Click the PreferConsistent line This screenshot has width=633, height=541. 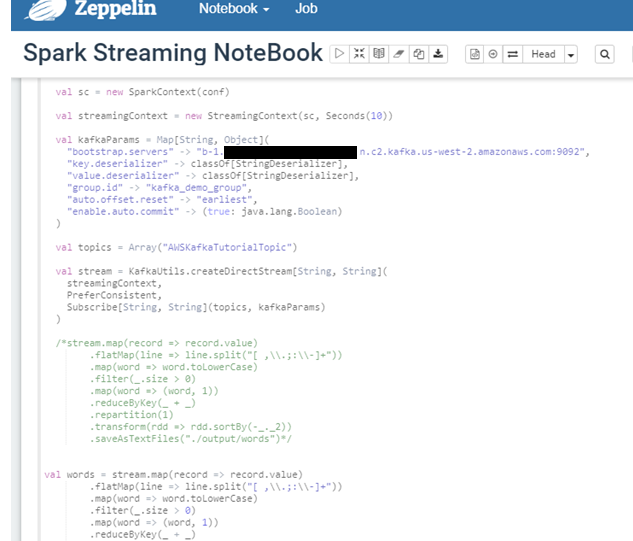coord(114,296)
